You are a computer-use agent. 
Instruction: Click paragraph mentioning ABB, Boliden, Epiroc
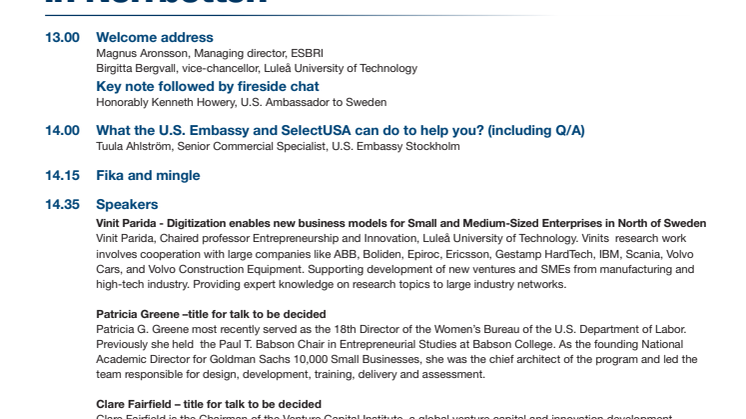(395, 262)
